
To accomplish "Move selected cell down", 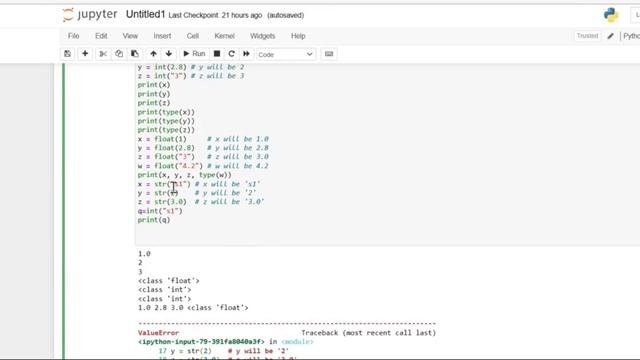I will coord(169,54).
